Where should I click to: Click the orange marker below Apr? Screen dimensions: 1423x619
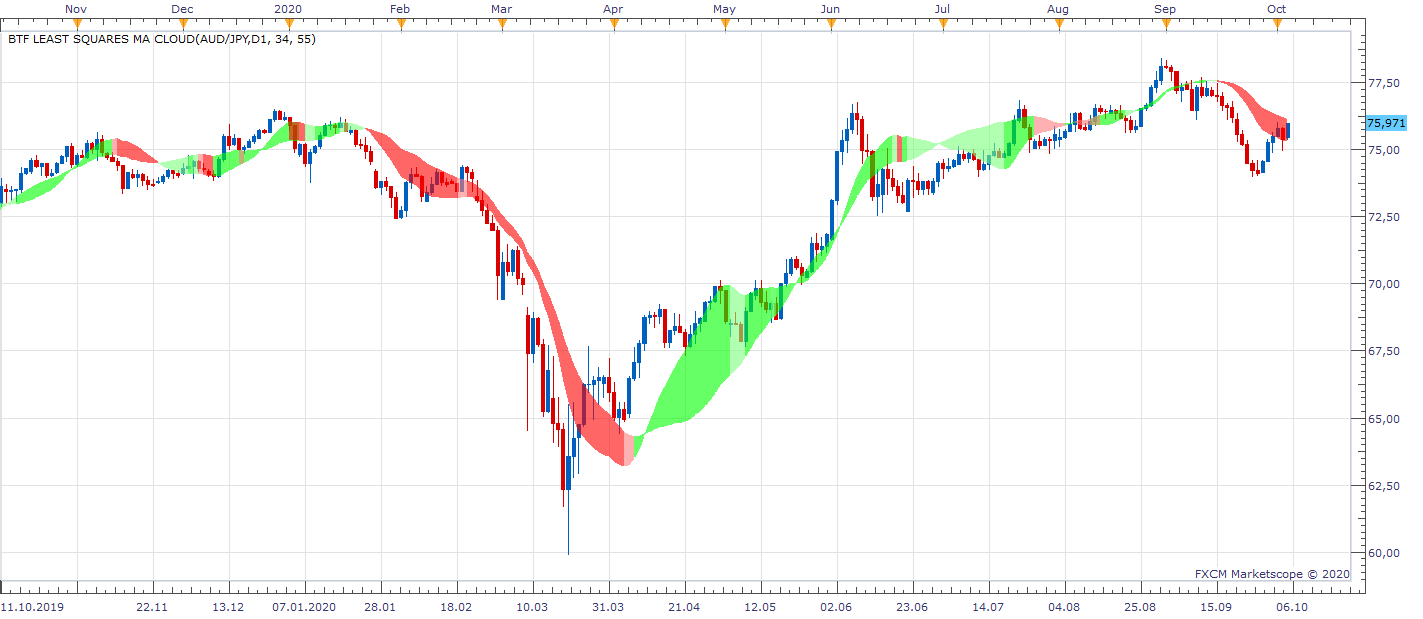point(613,24)
